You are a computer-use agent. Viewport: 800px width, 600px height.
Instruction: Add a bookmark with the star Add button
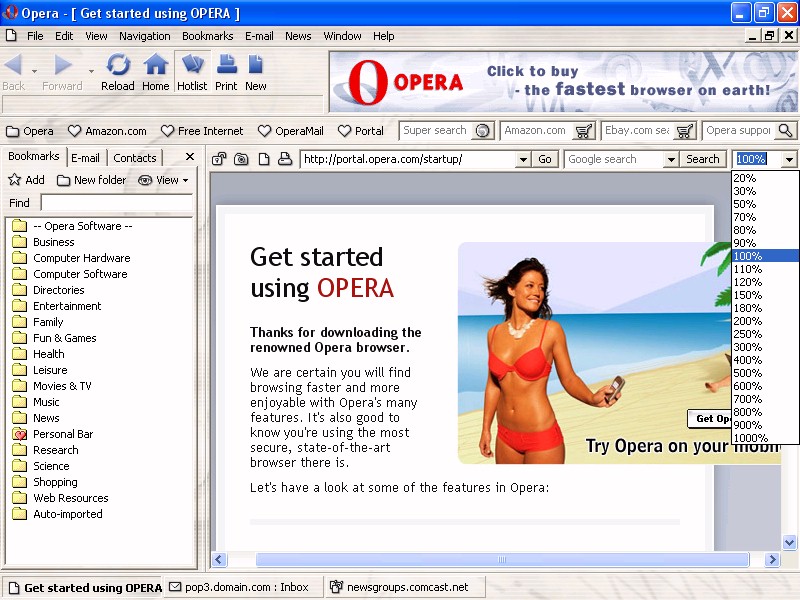(x=27, y=180)
